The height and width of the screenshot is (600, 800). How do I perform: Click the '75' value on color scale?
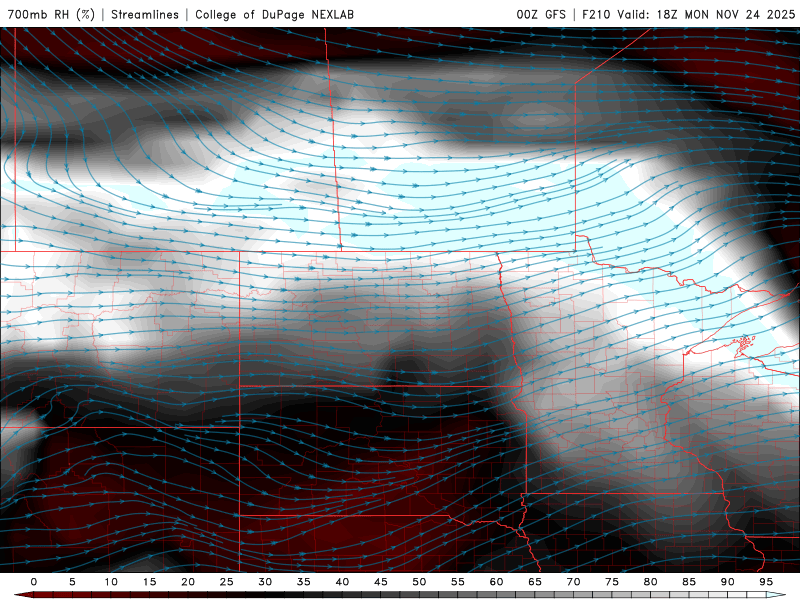coord(612,582)
